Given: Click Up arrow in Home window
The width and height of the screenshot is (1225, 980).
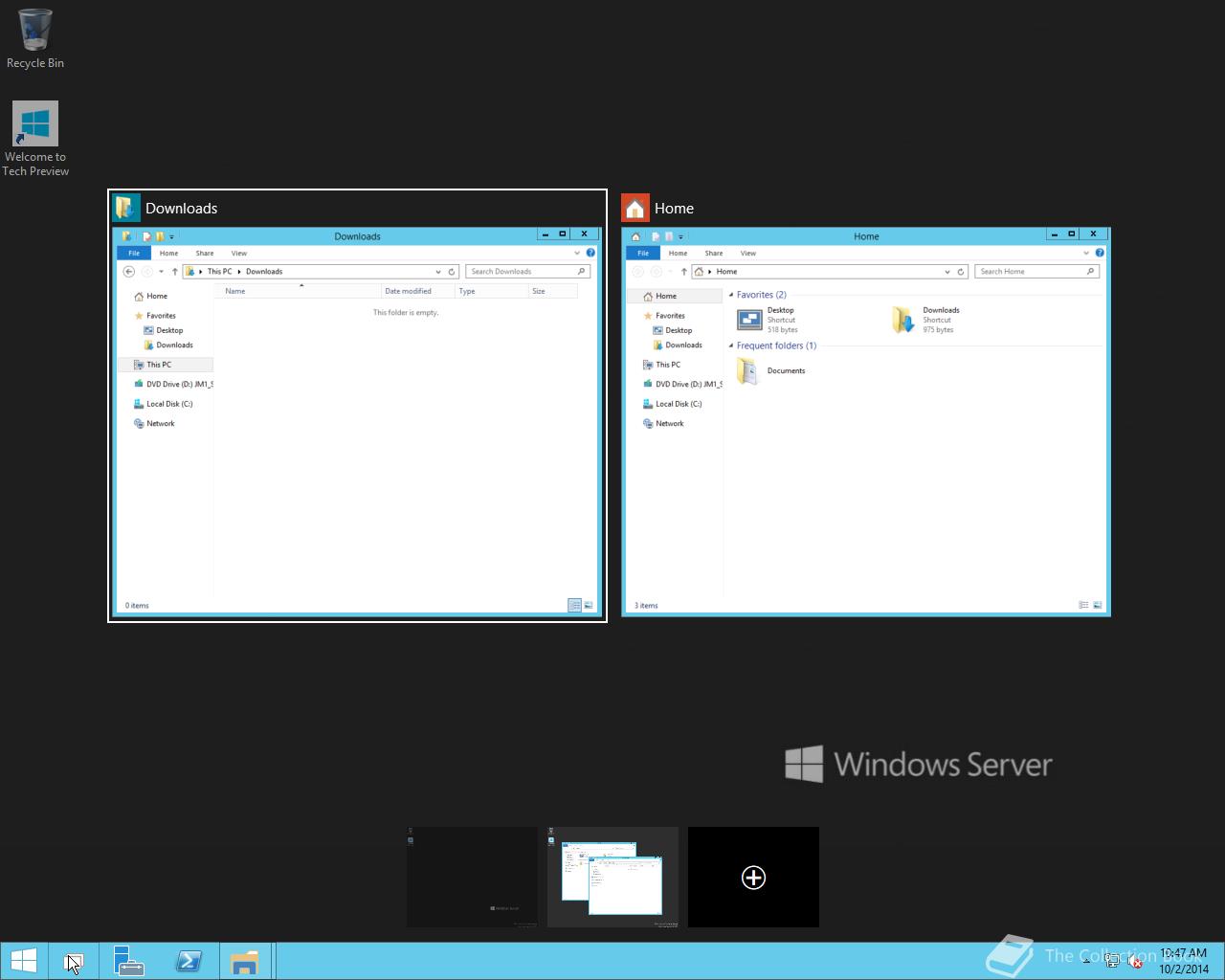Looking at the screenshot, I should pos(684,272).
